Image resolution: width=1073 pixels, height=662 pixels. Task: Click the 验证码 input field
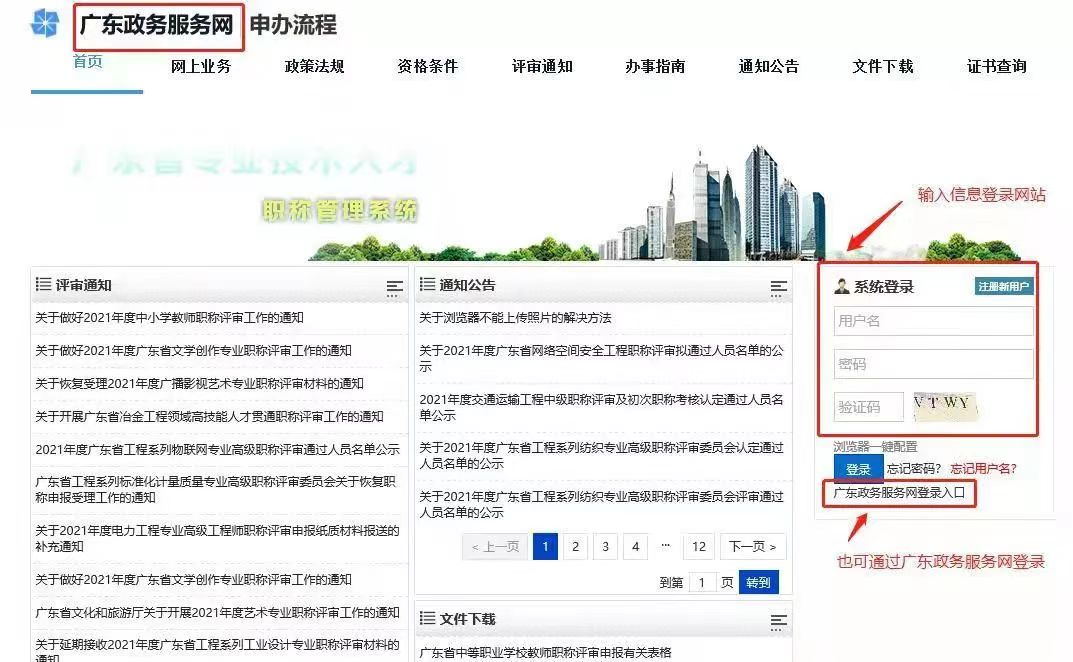click(x=868, y=406)
